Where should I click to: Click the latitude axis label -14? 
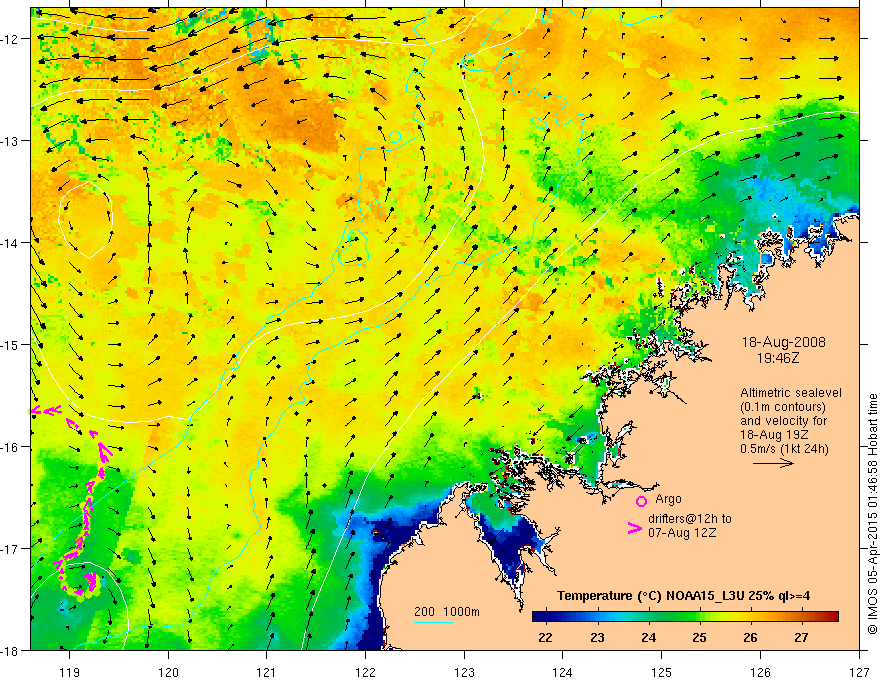11,243
